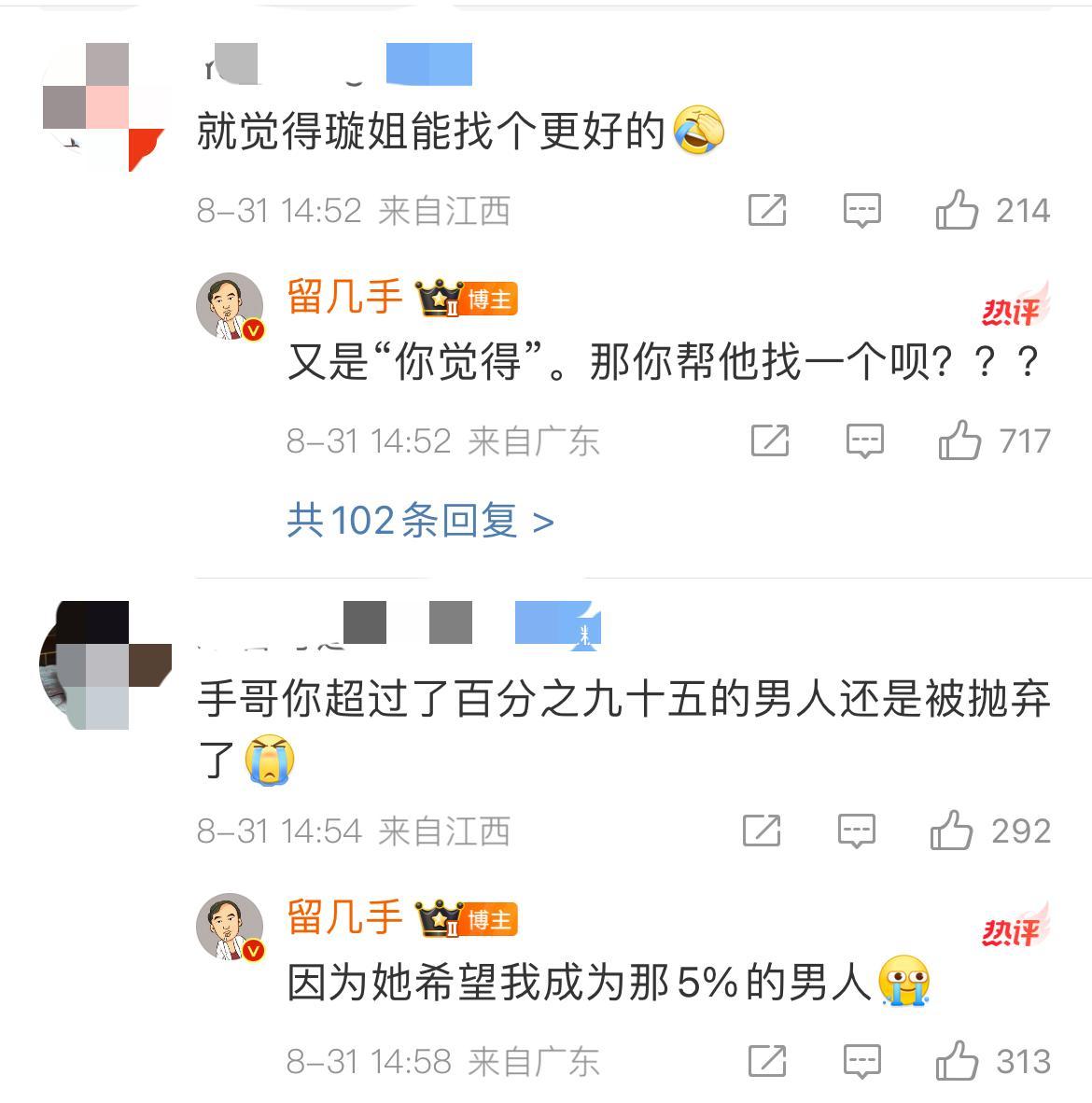Forward the 因为她希望我成为 reply

(x=767, y=1061)
